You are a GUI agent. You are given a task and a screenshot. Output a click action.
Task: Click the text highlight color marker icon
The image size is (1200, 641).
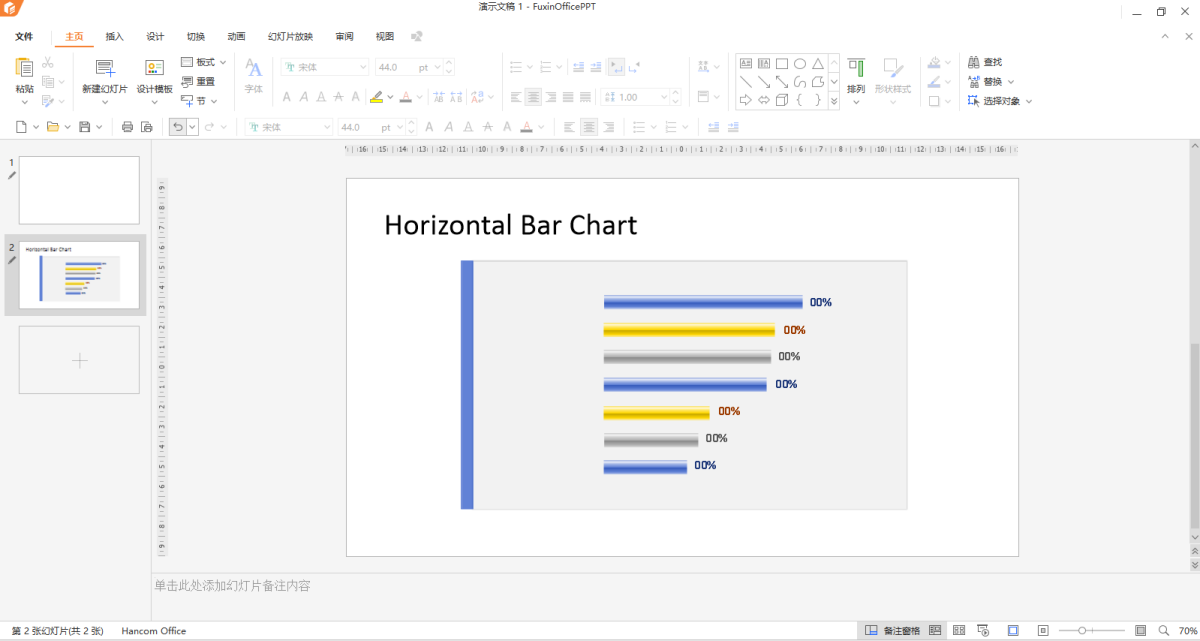[376, 97]
